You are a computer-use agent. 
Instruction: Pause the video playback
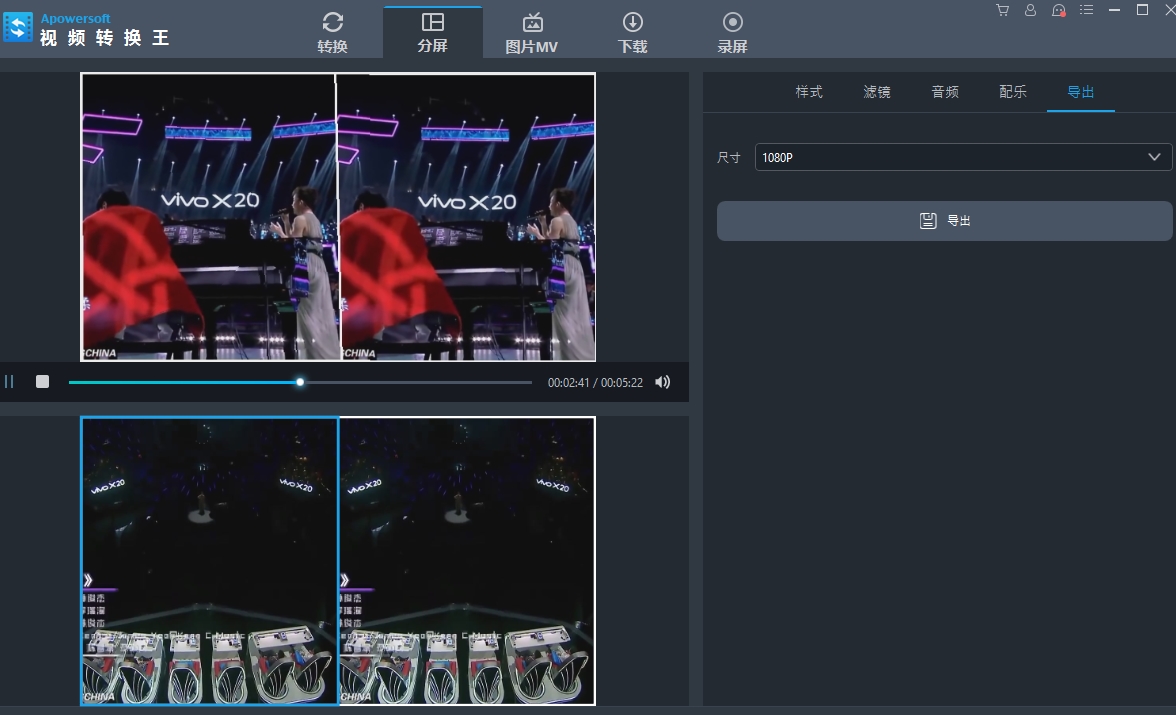pos(10,382)
